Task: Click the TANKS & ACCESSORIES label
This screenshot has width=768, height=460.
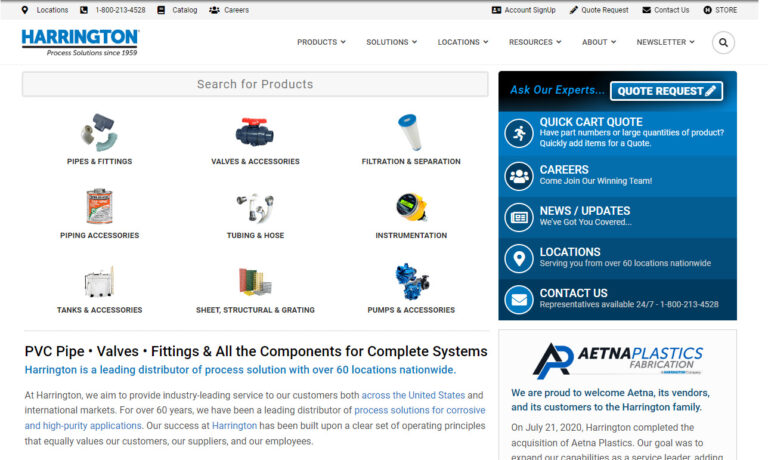Action: (99, 310)
